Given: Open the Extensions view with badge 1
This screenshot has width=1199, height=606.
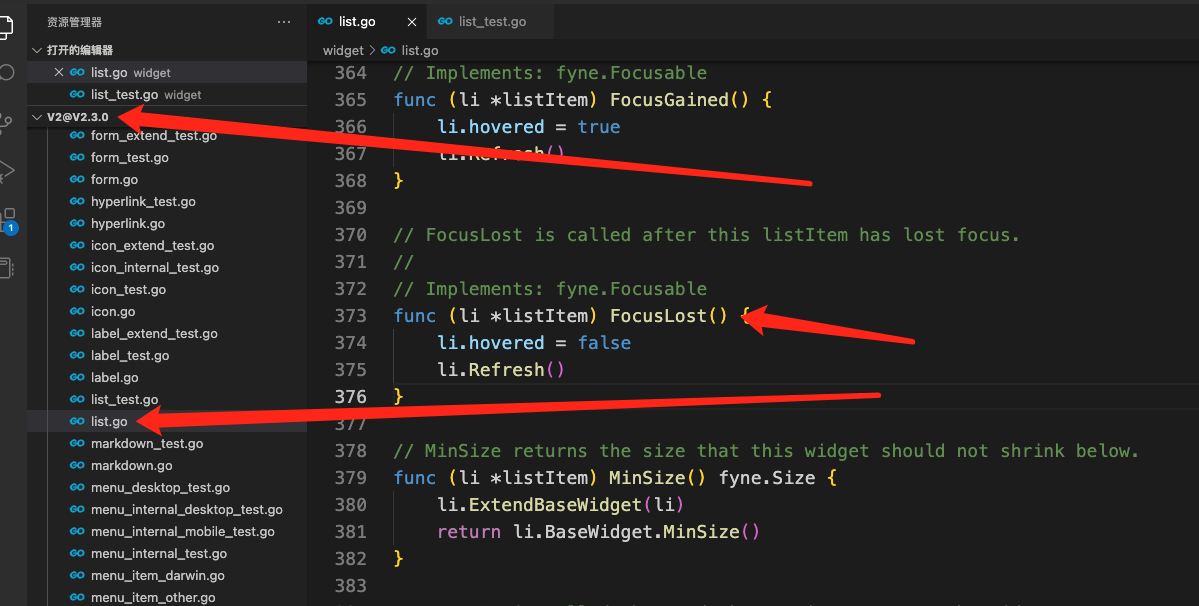Looking at the screenshot, I should (x=8, y=220).
